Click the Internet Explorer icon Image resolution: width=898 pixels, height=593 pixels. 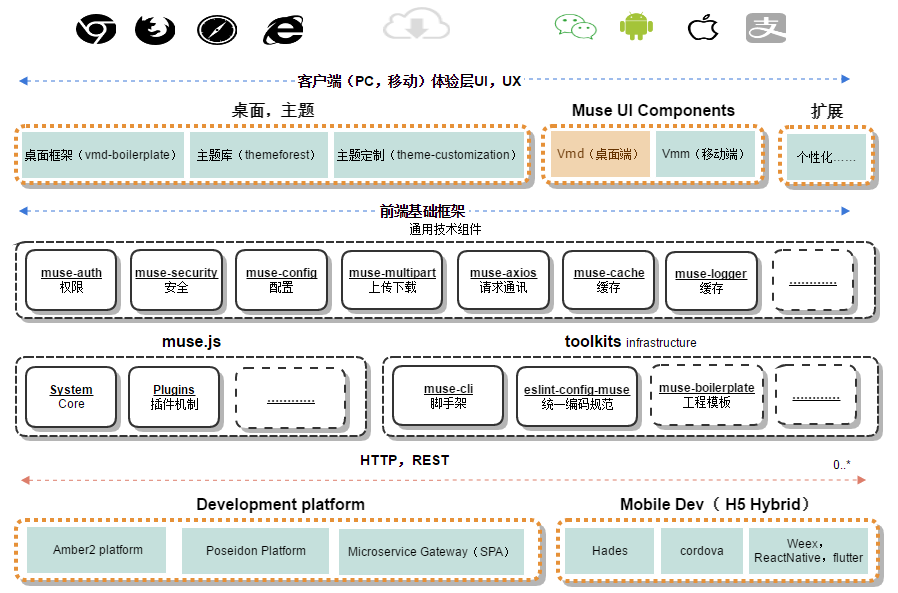(283, 29)
